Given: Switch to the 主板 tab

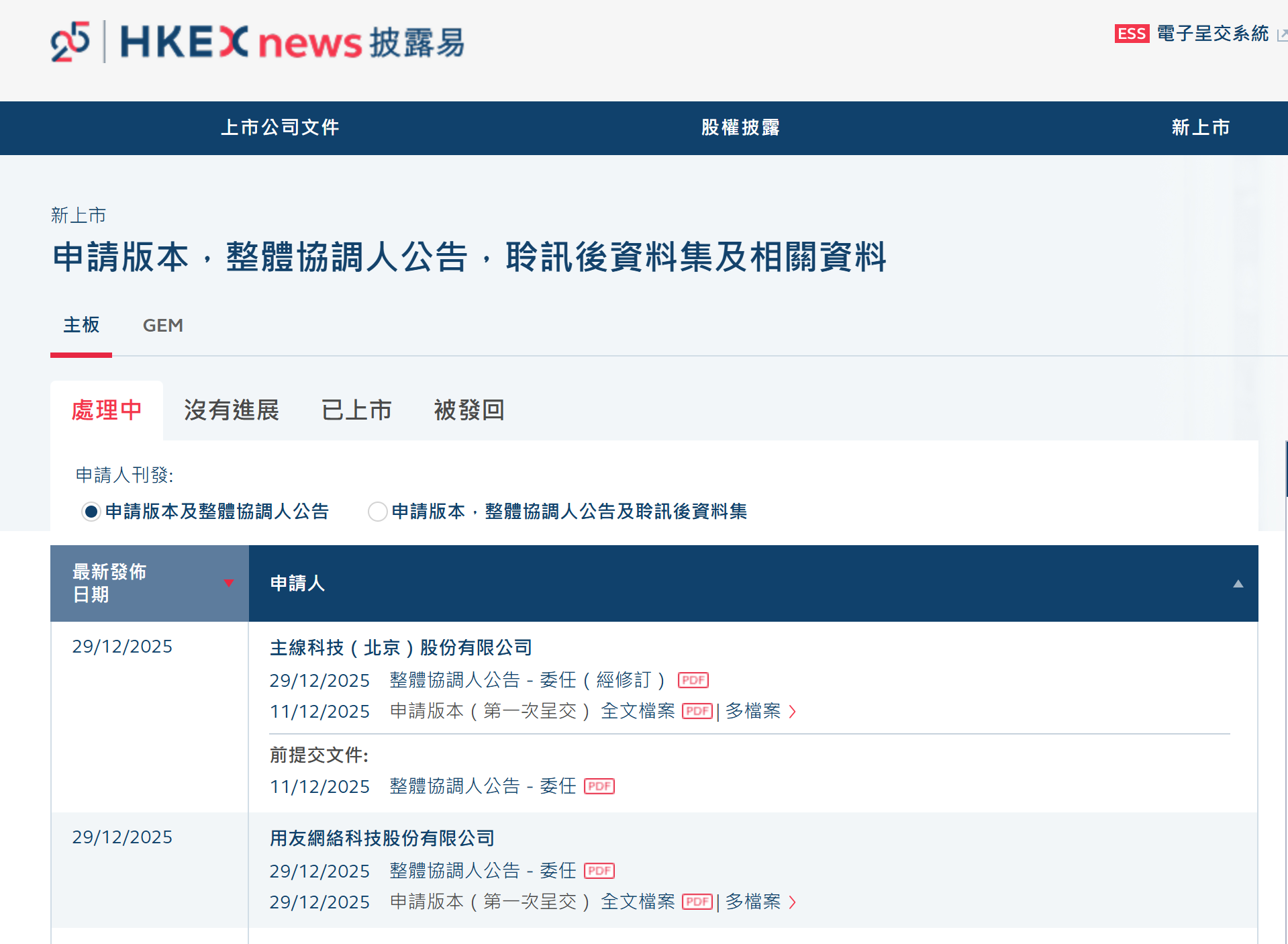Looking at the screenshot, I should pyautogui.click(x=81, y=325).
